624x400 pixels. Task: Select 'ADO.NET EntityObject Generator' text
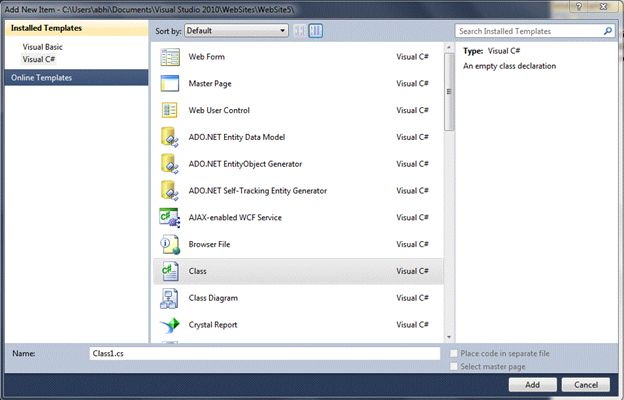click(245, 164)
